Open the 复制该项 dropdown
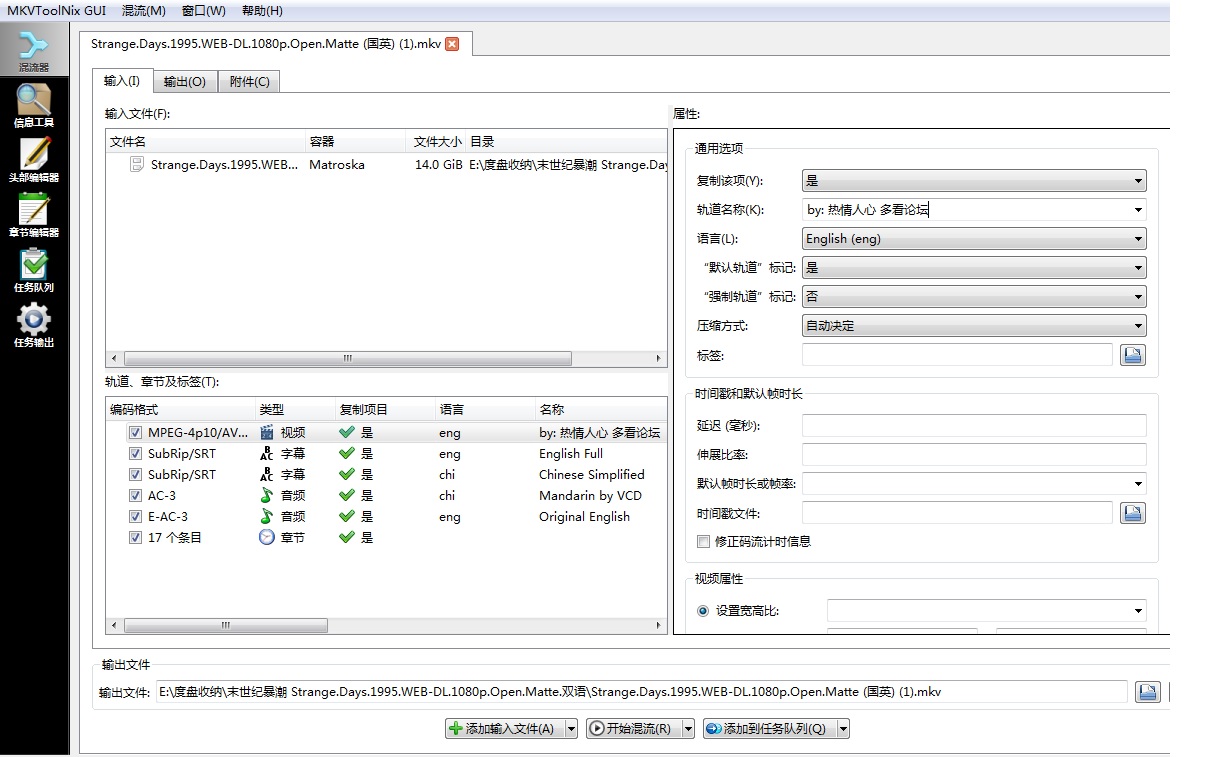Screen dimensions: 1228x757 tap(973, 181)
